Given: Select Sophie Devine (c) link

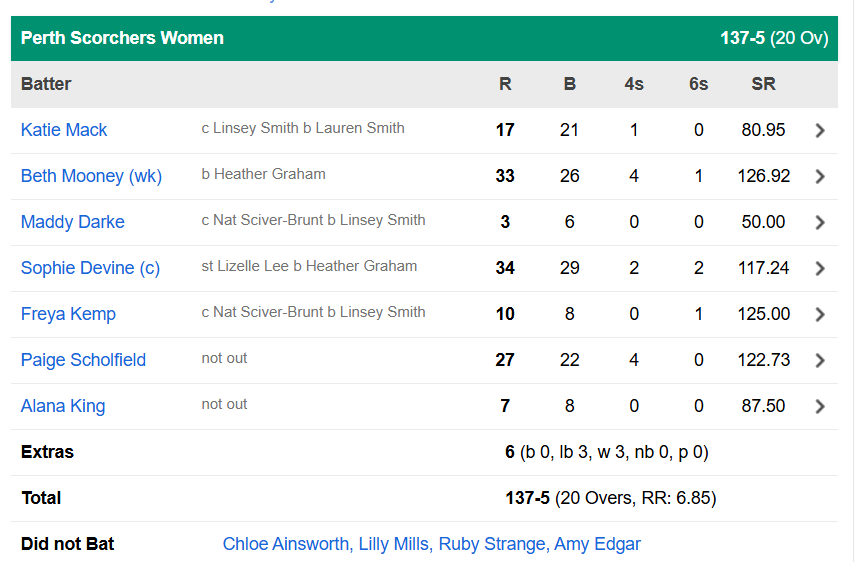Looking at the screenshot, I should point(90,268).
